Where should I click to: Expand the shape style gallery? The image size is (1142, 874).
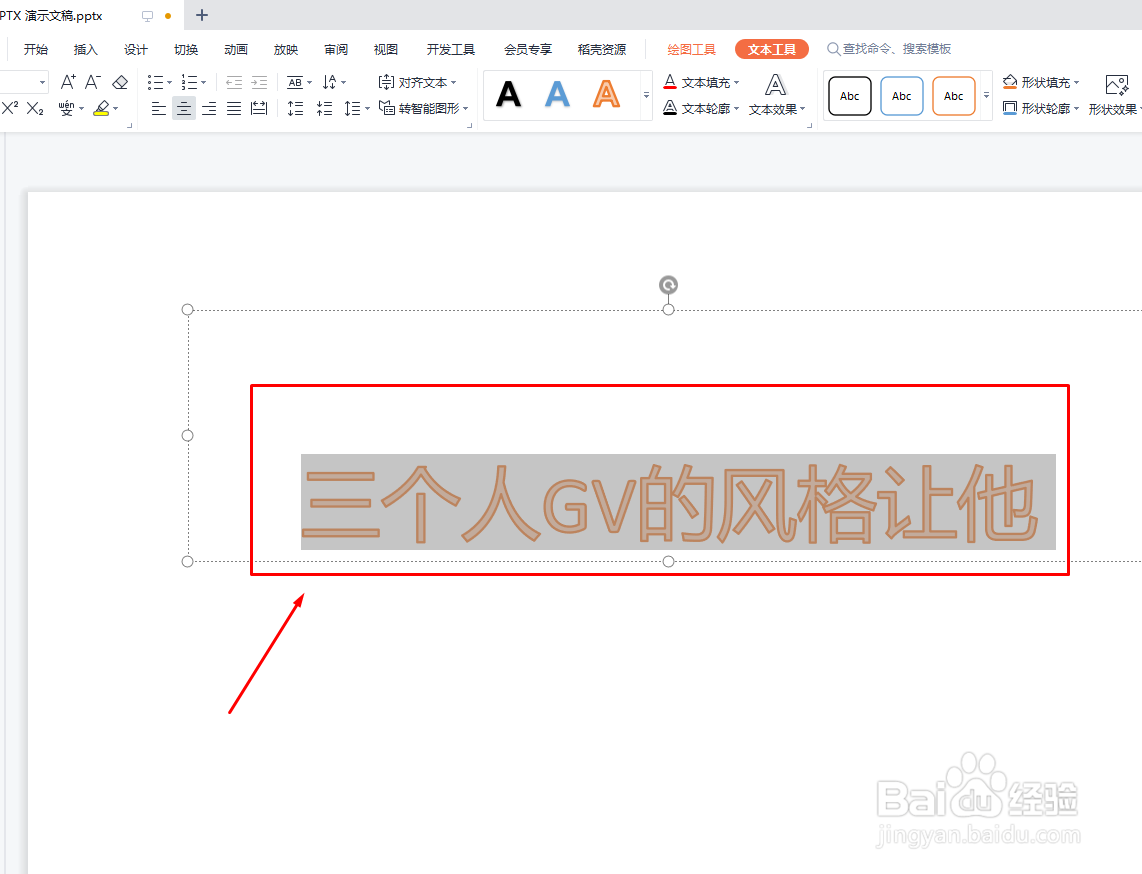point(986,95)
